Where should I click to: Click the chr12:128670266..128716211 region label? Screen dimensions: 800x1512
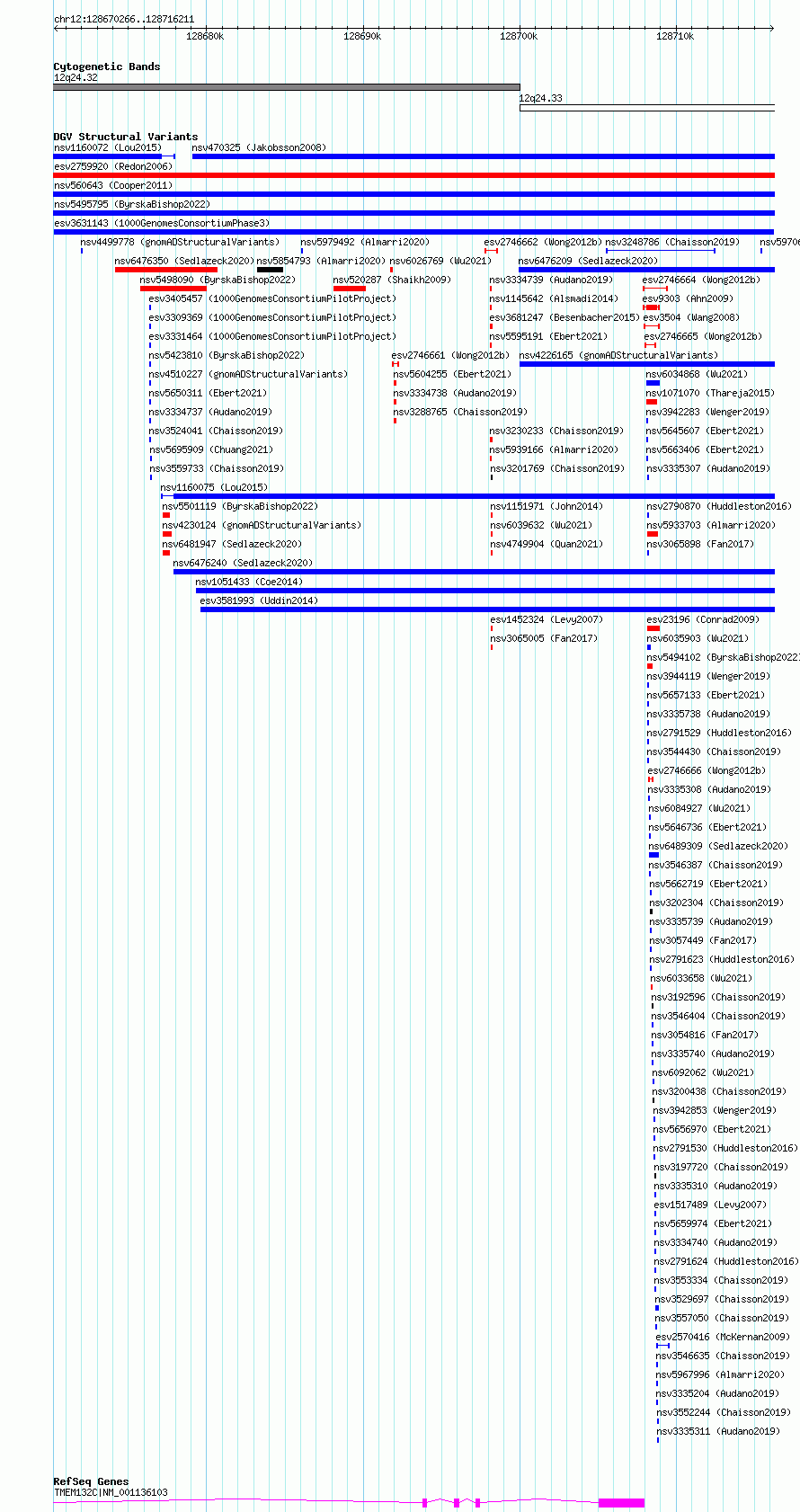tap(123, 19)
